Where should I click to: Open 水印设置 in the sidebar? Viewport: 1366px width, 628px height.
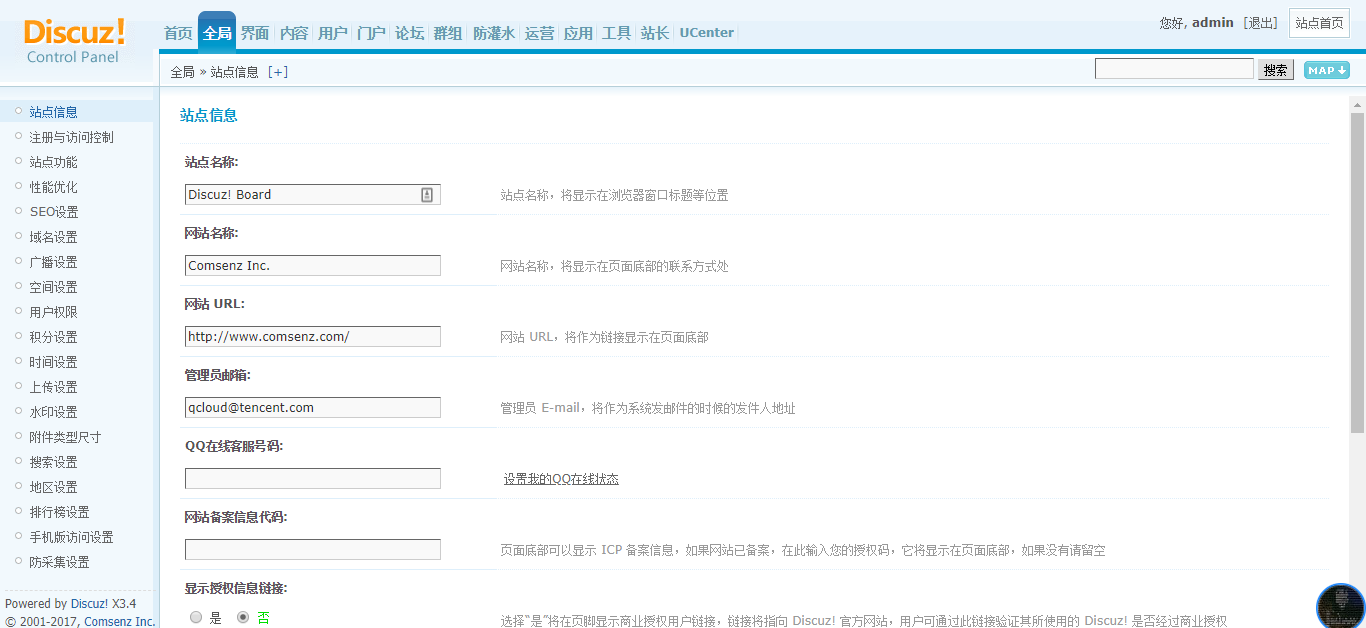[x=53, y=412]
